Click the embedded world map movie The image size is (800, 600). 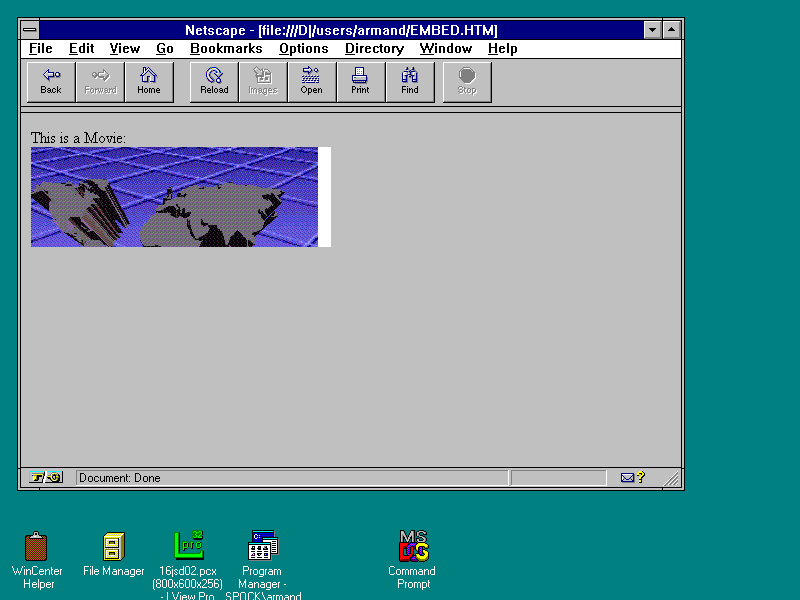coord(175,197)
